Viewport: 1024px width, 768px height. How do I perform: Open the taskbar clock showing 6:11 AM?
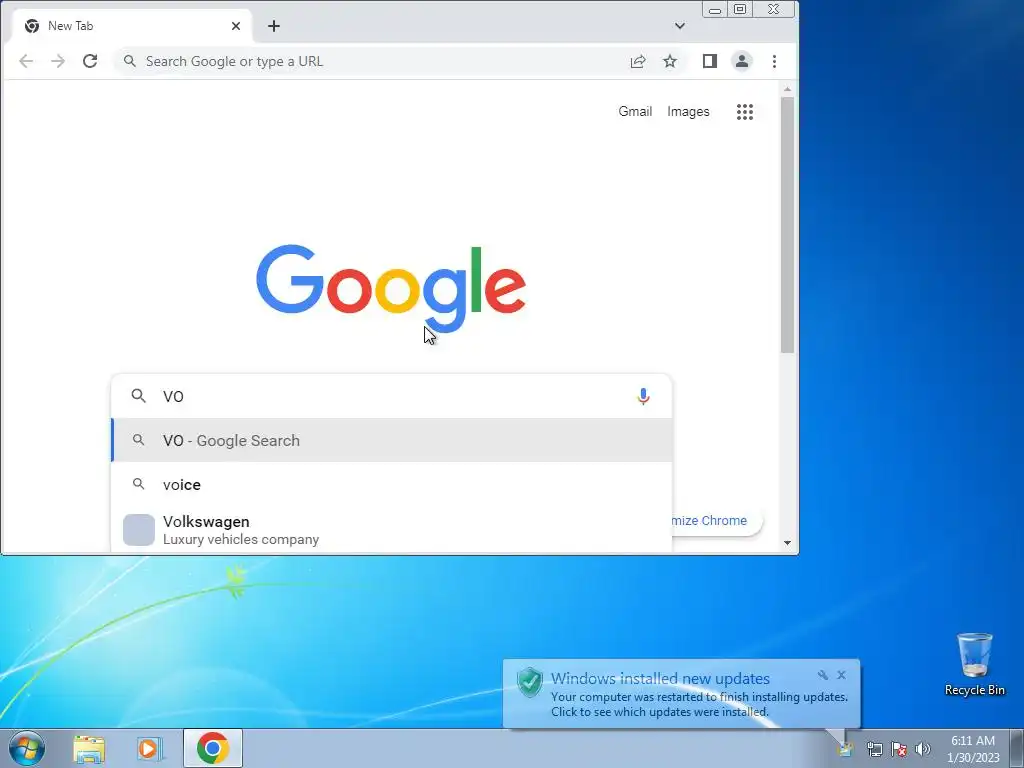click(972, 749)
